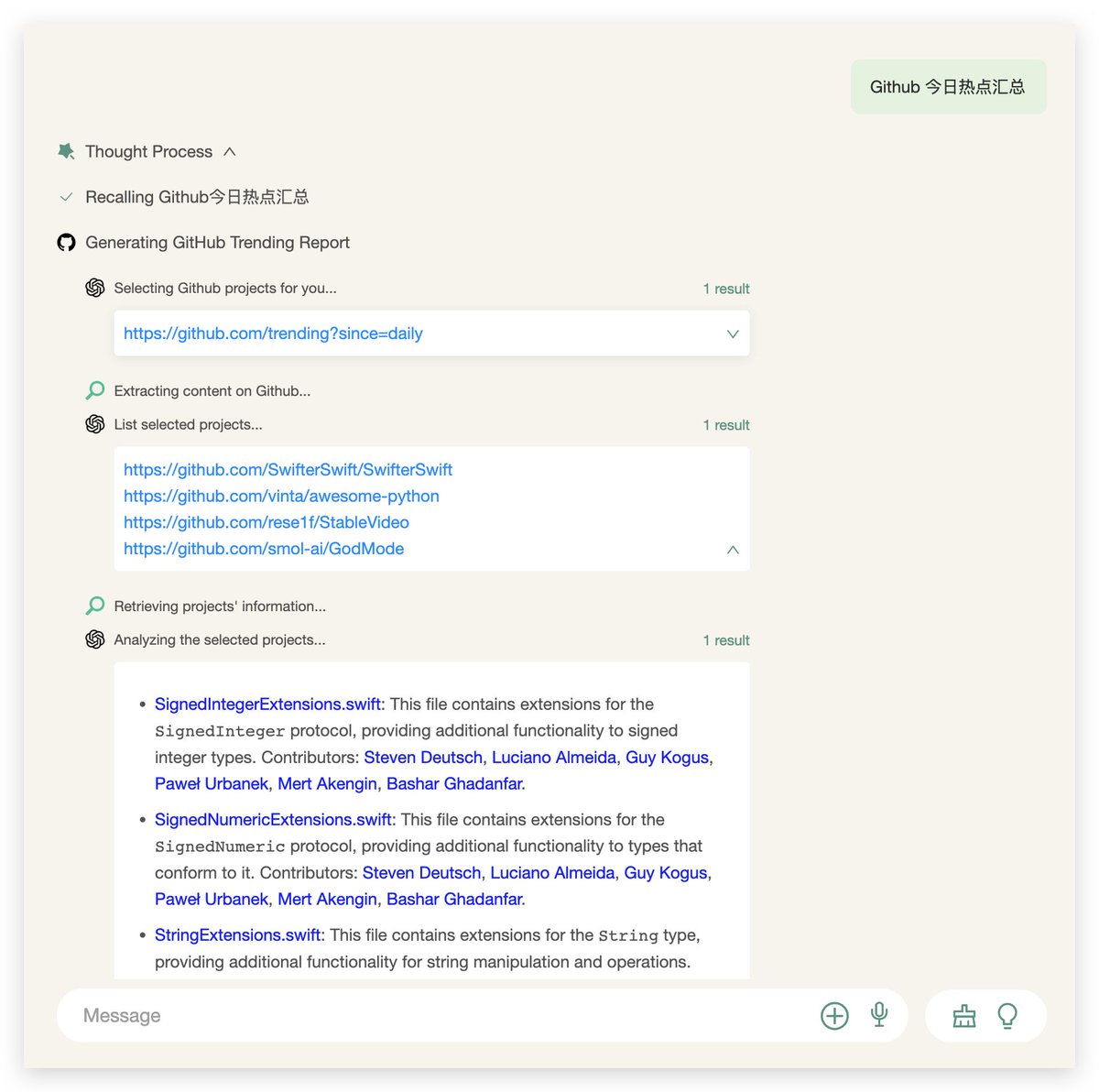This screenshot has width=1099, height=1092.
Task: Click the search icon next to Retrieving projects' information
Action: tap(94, 605)
